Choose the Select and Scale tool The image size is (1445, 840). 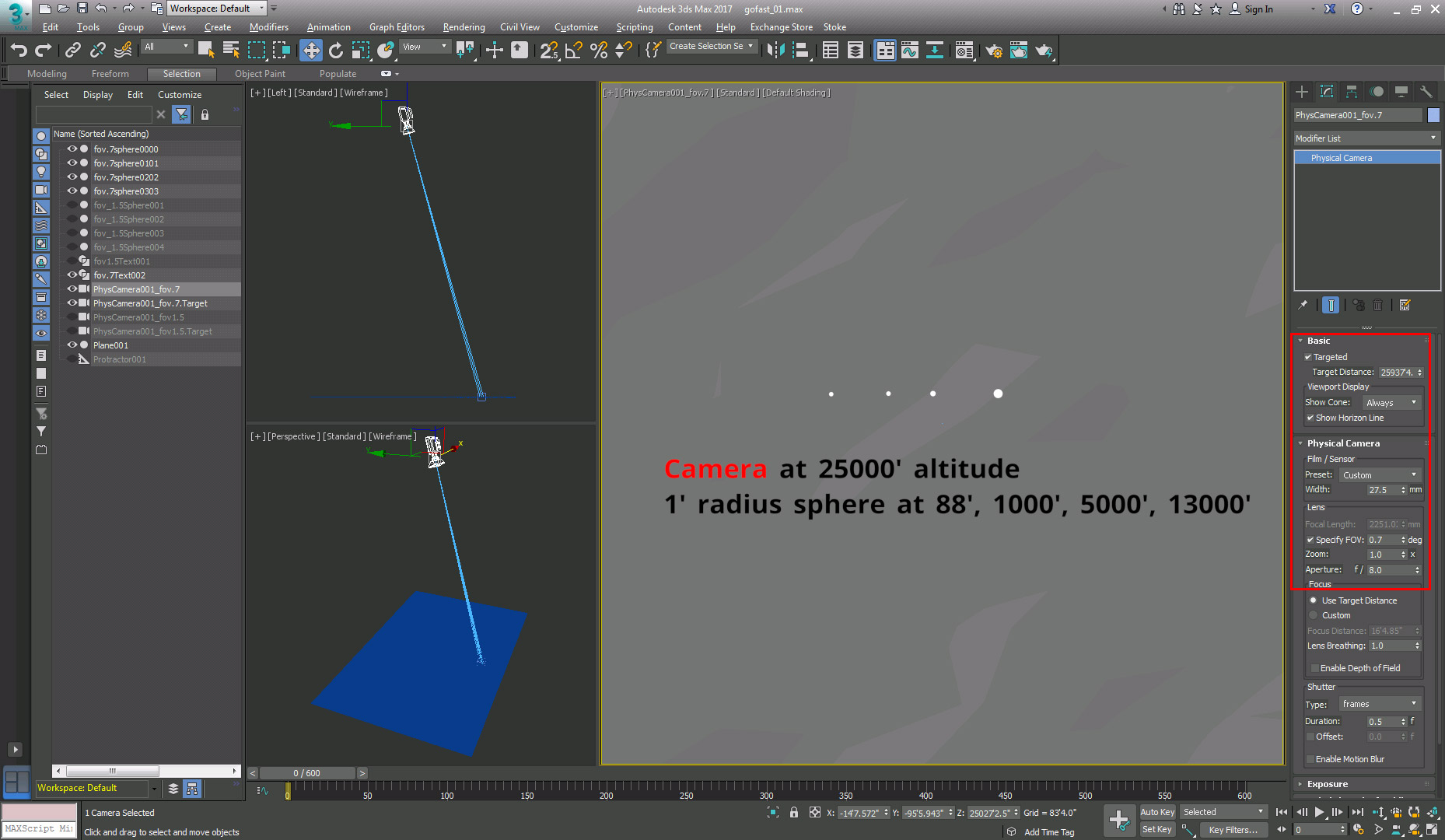(x=361, y=51)
